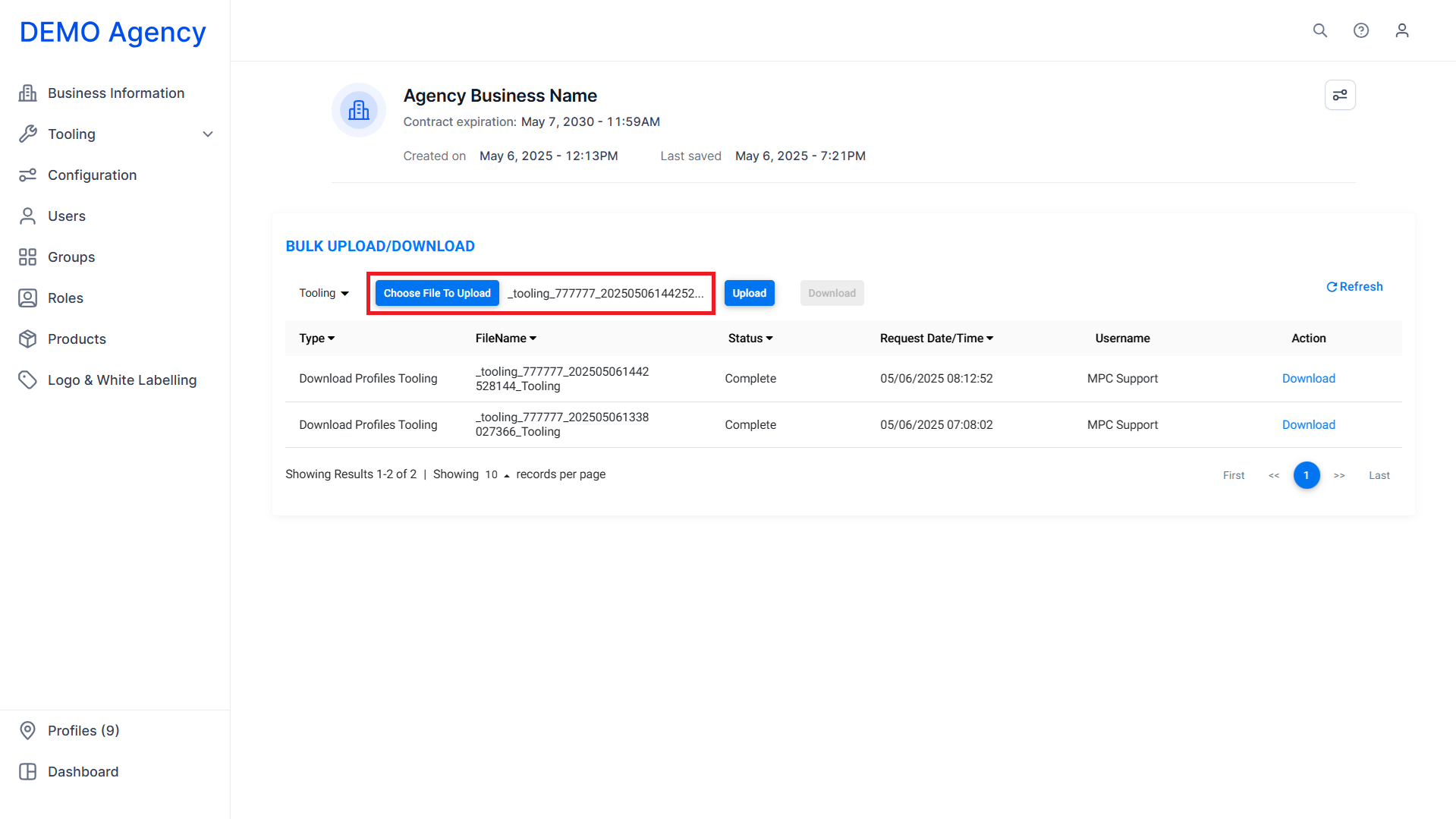Click the Logo & White Labelling tag icon
Viewport: 1456px width, 819px height.
pyautogui.click(x=28, y=380)
